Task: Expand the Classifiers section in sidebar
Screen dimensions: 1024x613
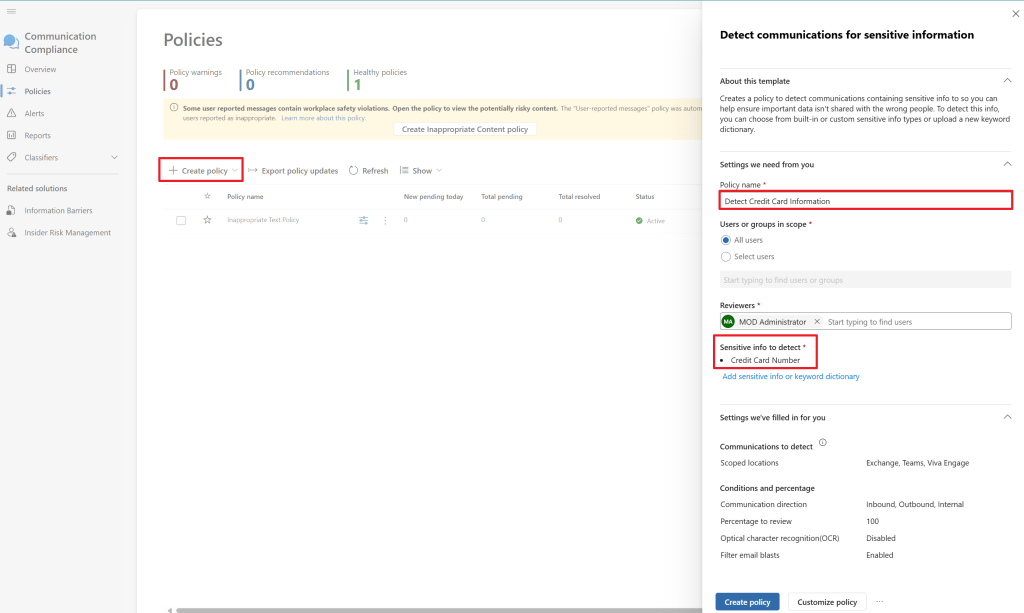Action: [x=114, y=157]
